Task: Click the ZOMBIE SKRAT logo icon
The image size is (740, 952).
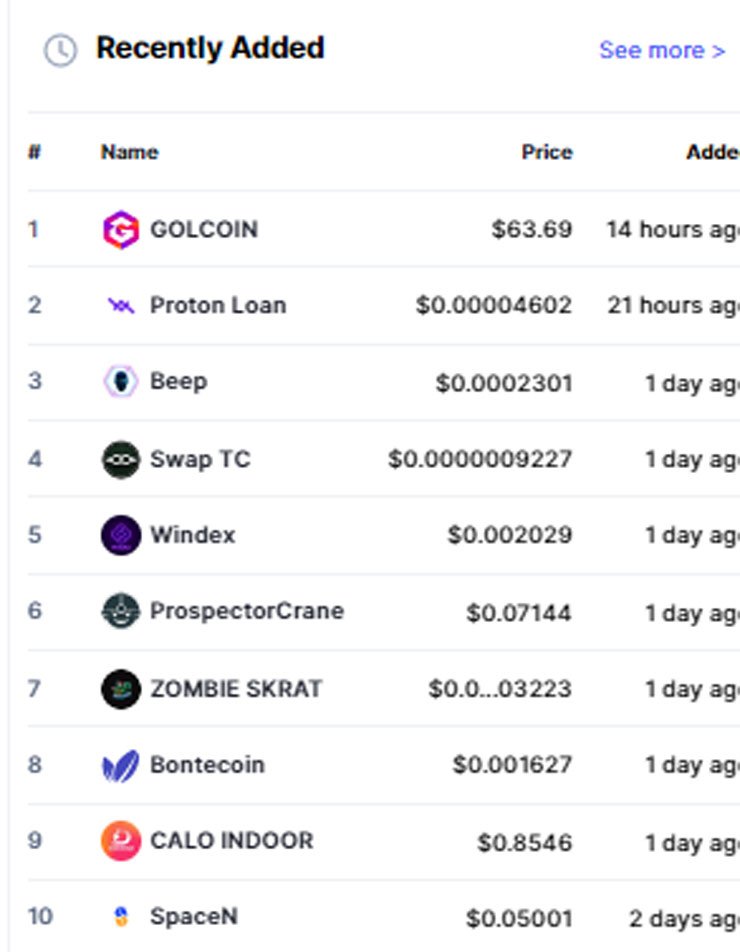Action: pyautogui.click(x=121, y=689)
